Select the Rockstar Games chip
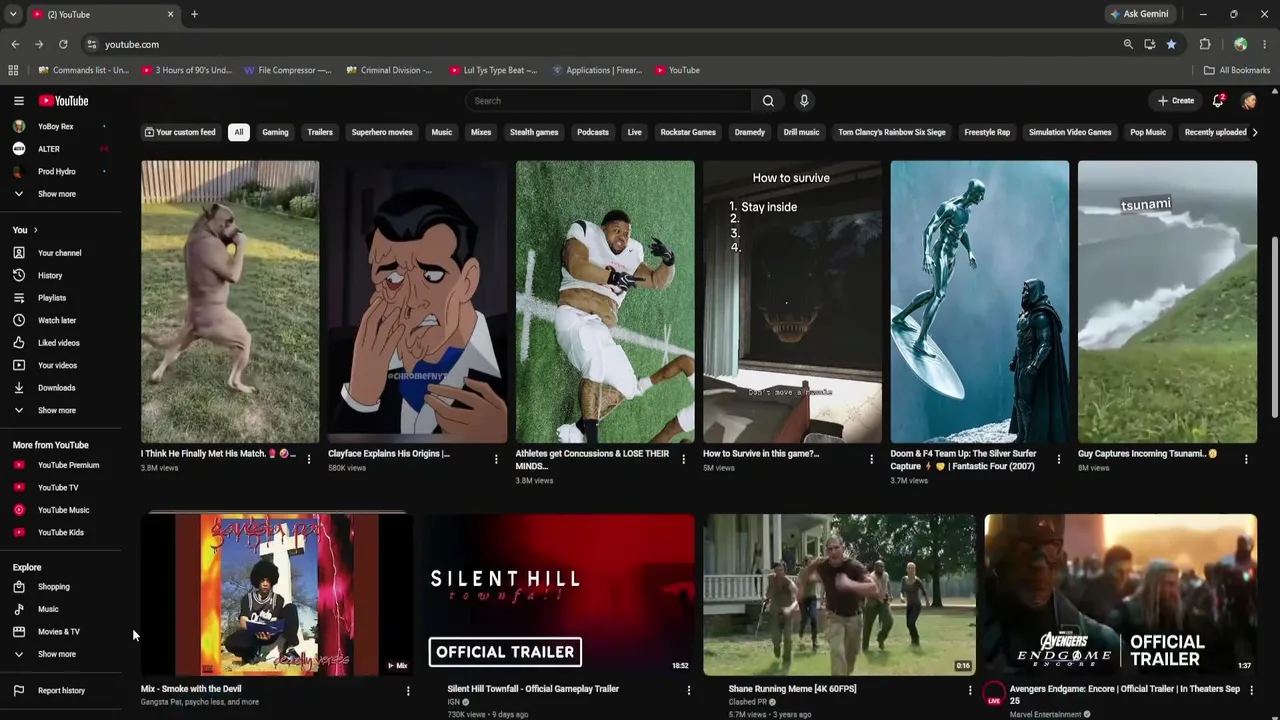1280x720 pixels. (x=688, y=132)
